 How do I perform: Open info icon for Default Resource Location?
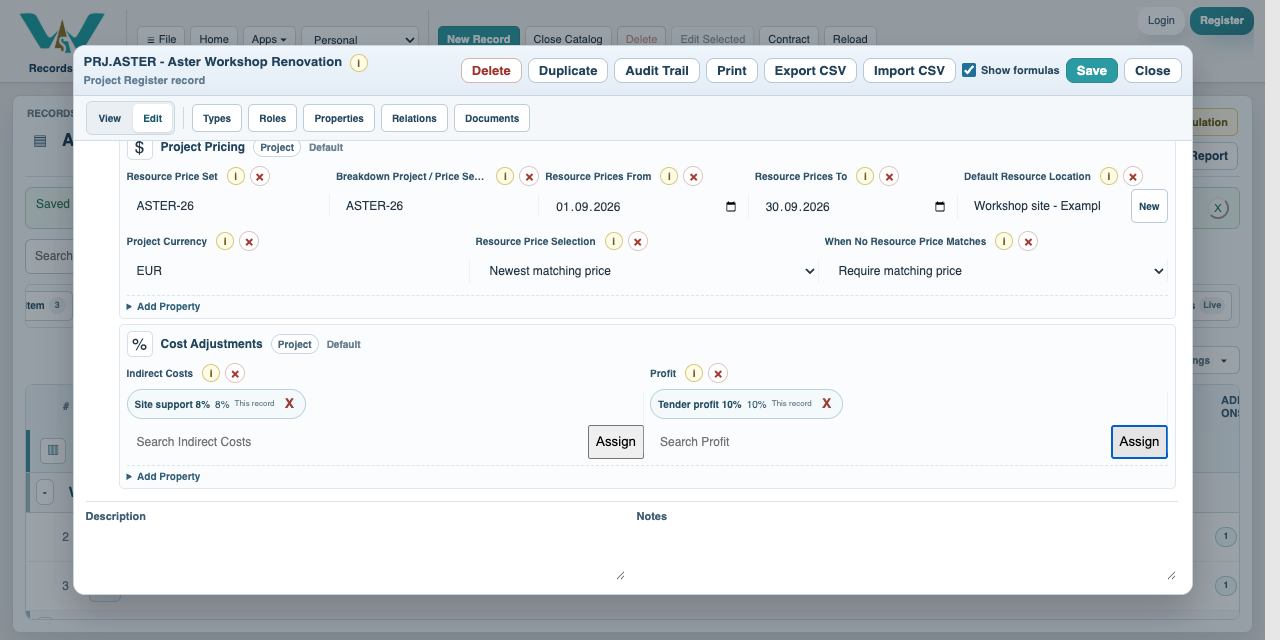click(1109, 177)
